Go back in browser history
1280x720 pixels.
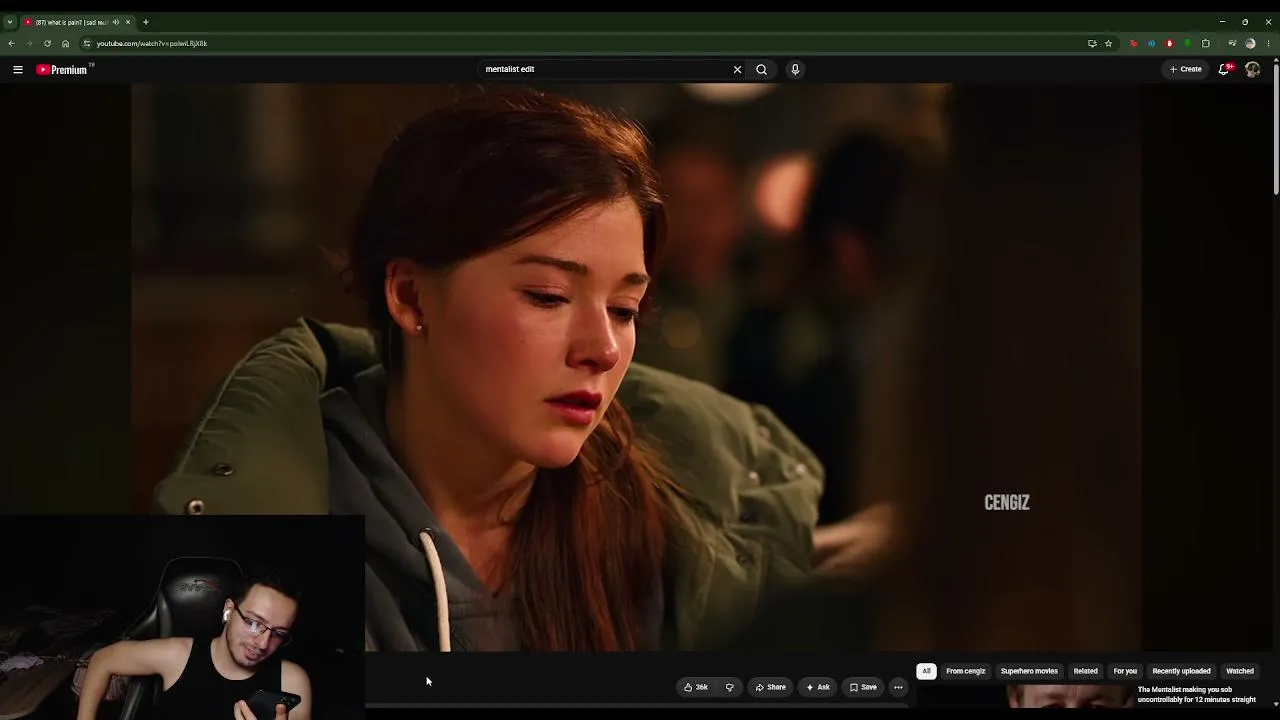coord(11,43)
